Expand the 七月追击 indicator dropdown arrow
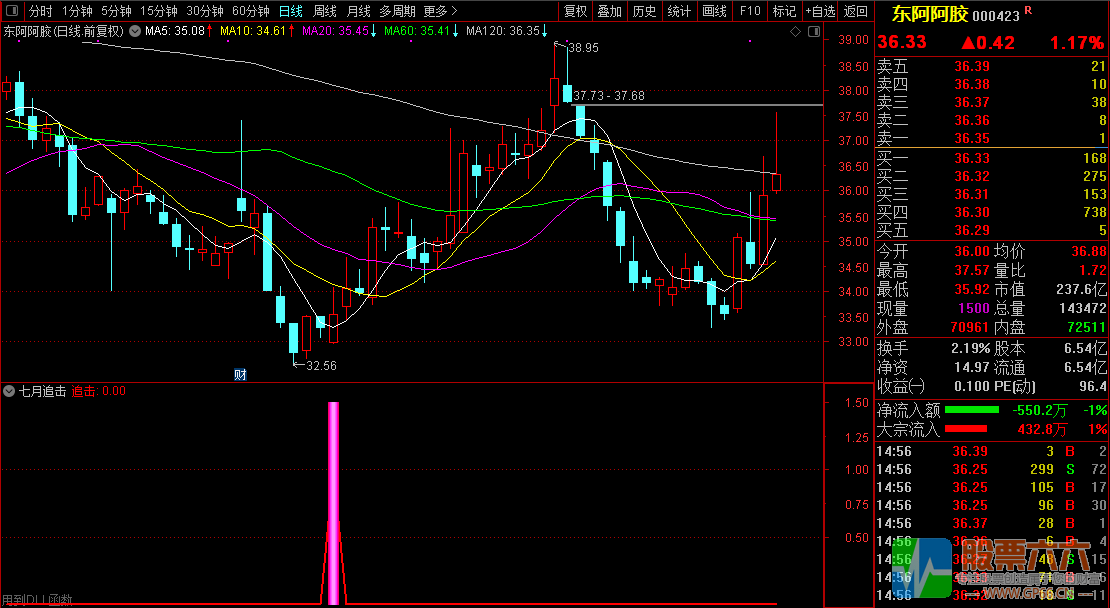This screenshot has width=1110, height=608. [x=9, y=391]
